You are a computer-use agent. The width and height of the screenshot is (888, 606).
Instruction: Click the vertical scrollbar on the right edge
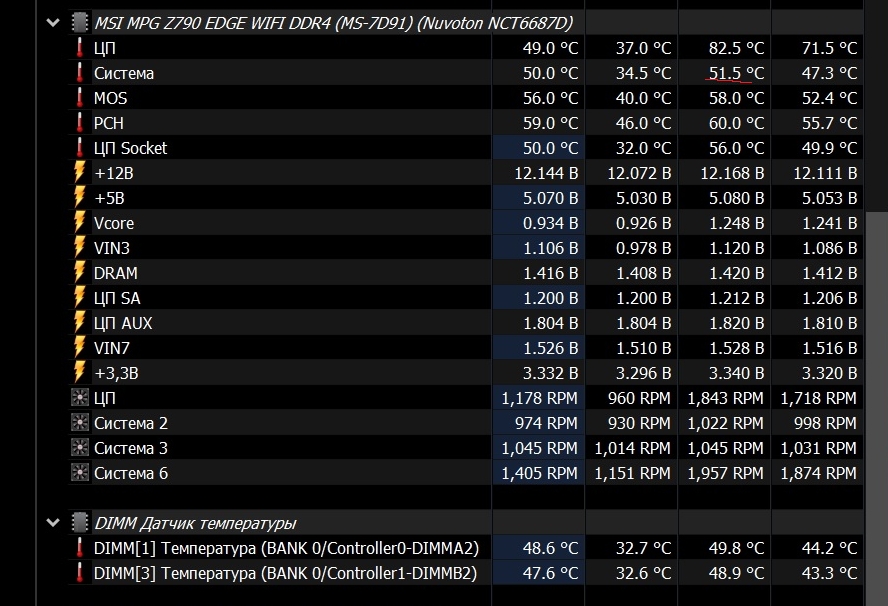(876, 408)
